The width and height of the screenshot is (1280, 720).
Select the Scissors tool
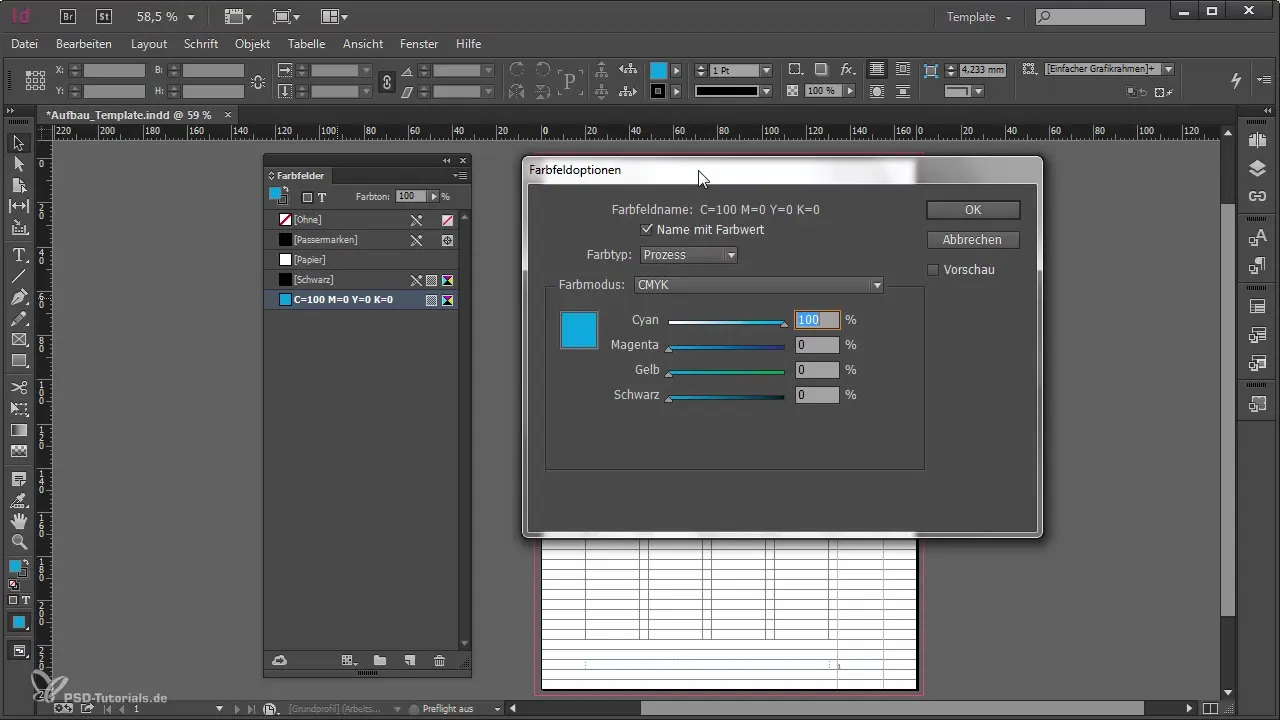point(19,387)
